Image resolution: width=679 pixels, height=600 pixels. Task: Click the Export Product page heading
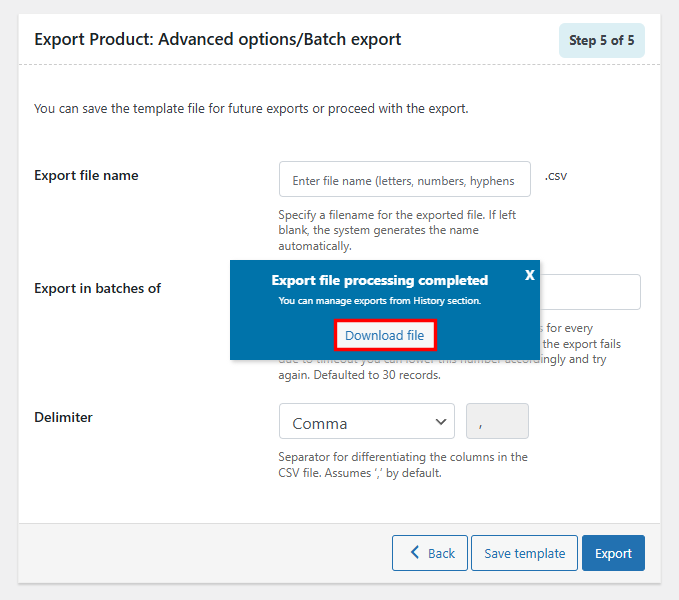pyautogui.click(x=218, y=40)
